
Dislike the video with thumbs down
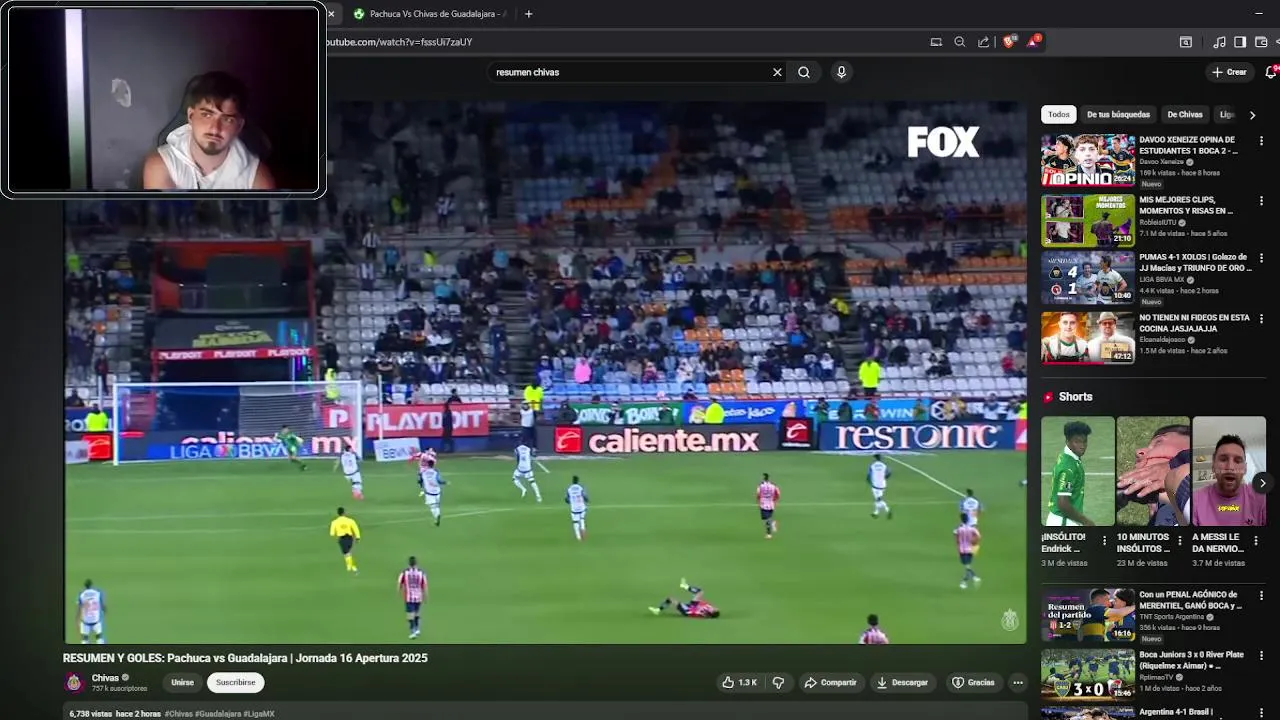[778, 683]
